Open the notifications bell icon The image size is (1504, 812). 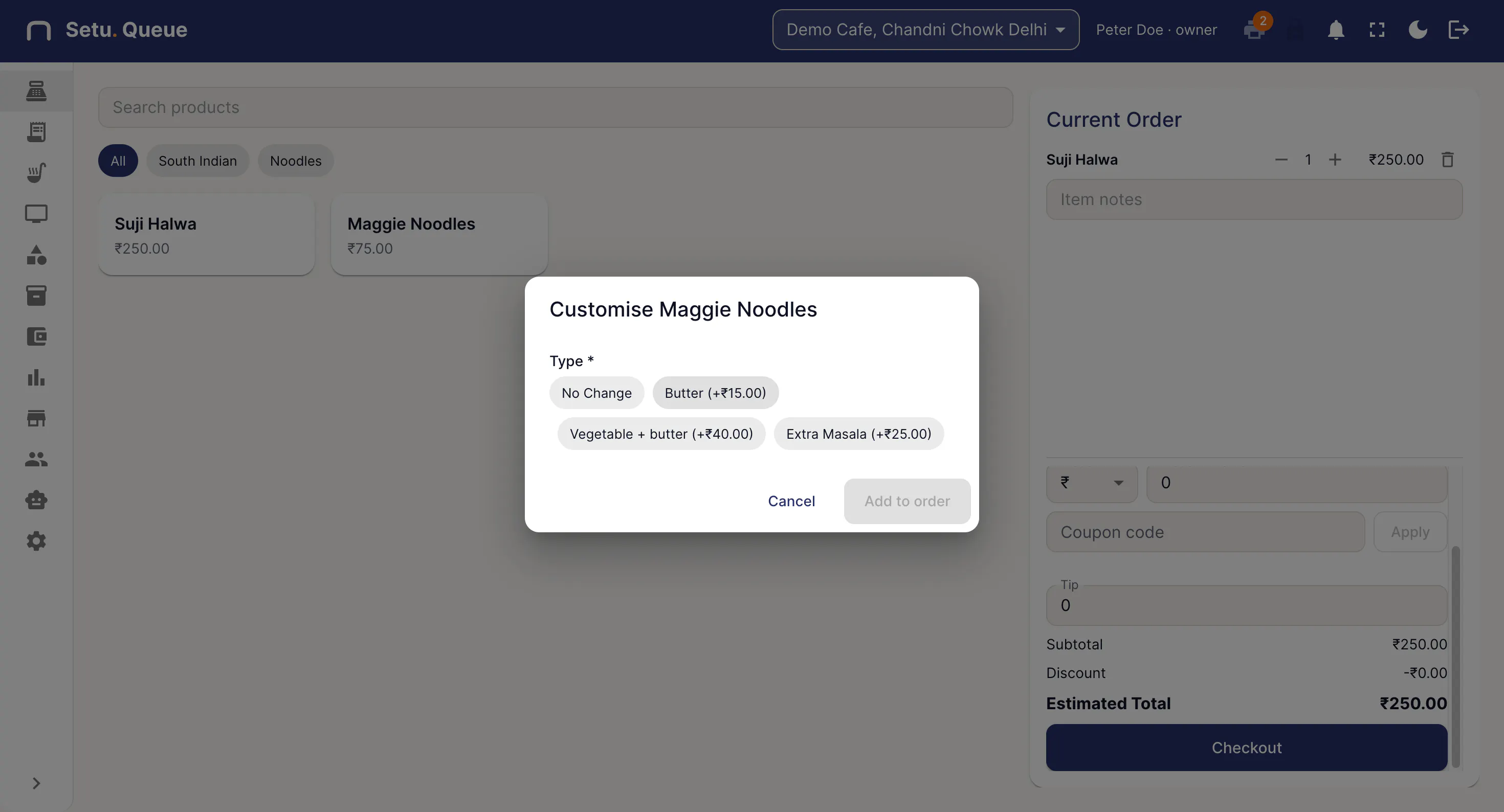[x=1336, y=30]
